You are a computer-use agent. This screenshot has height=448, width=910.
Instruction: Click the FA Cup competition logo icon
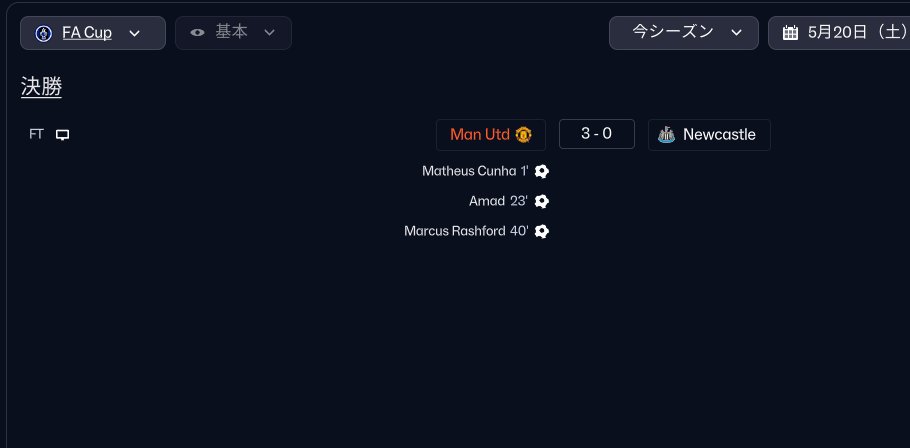pyautogui.click(x=44, y=33)
